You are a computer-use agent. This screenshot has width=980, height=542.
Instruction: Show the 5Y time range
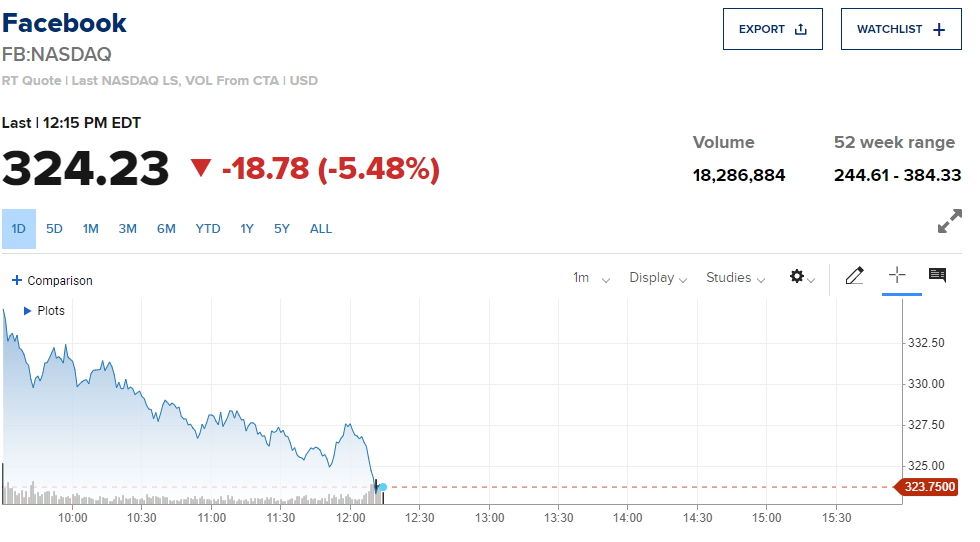[282, 229]
